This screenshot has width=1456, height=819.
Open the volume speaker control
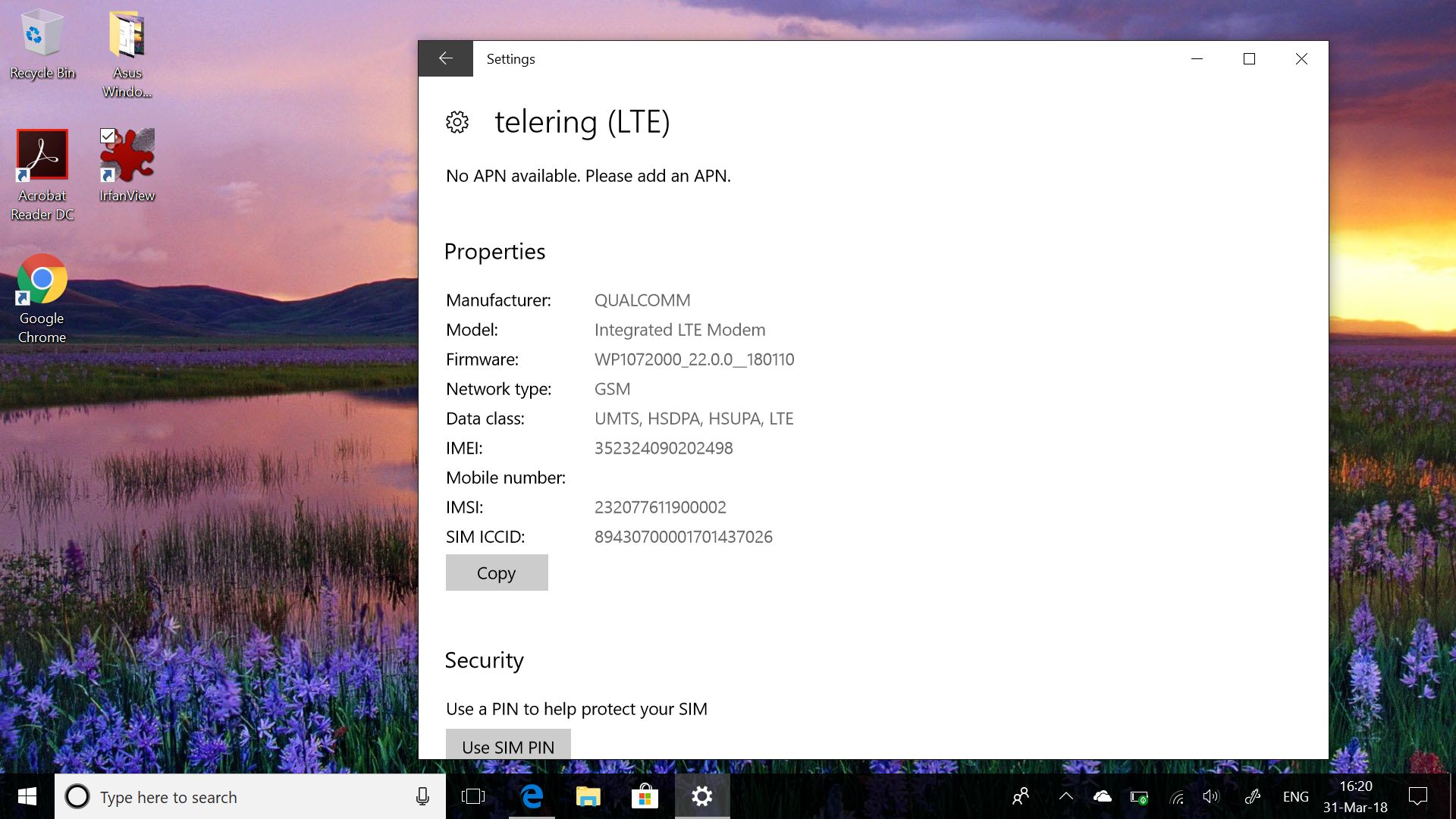1210,796
